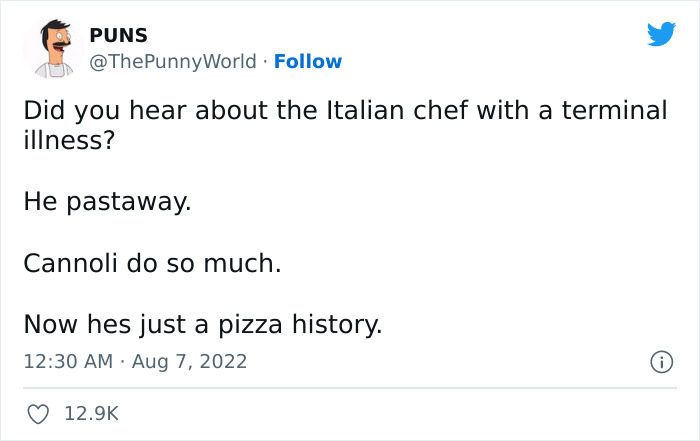Click the Twitter bird logo
Viewport: 700px width, 441px height.
pos(661,34)
